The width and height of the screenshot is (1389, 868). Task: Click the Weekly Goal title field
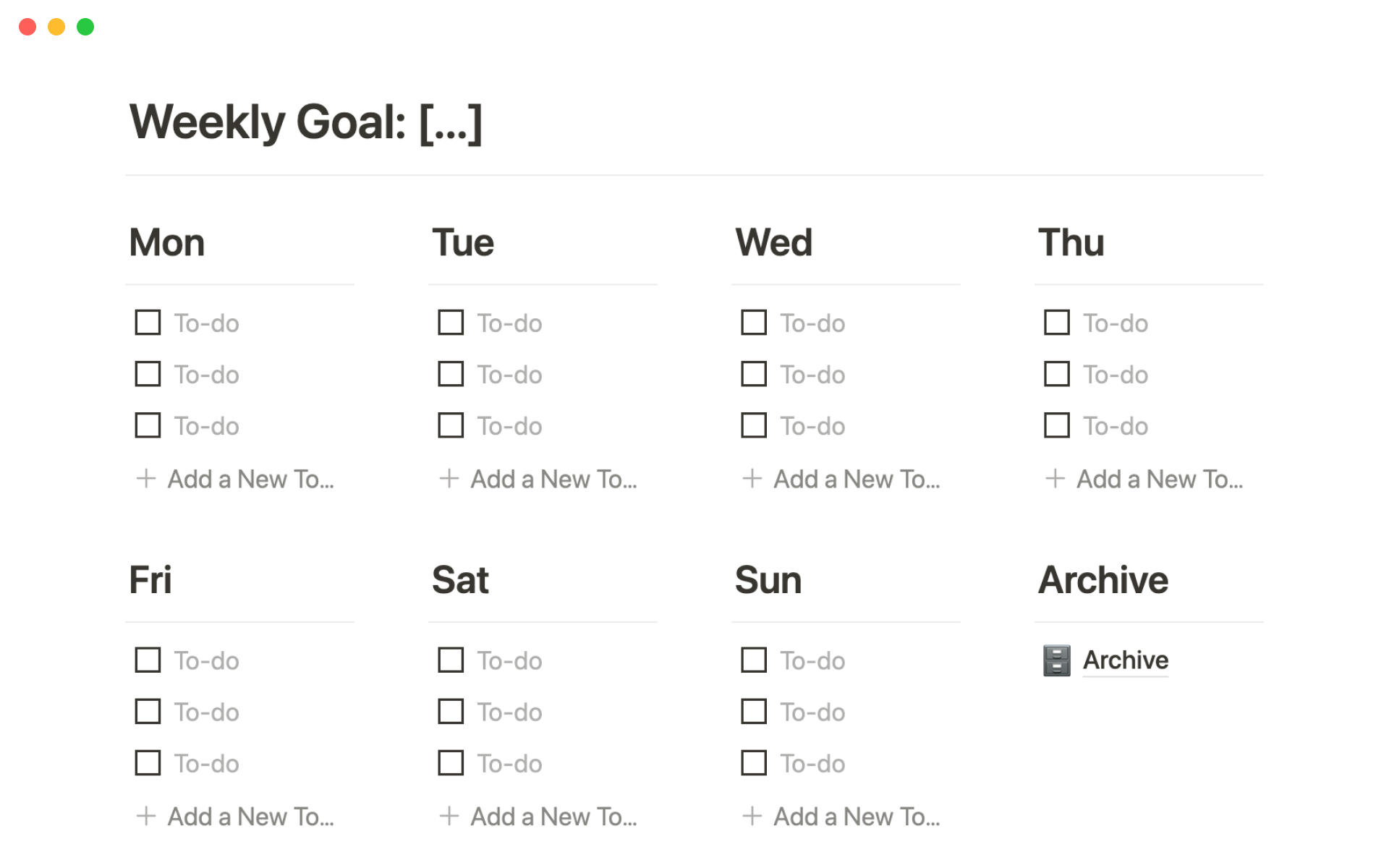pos(305,122)
